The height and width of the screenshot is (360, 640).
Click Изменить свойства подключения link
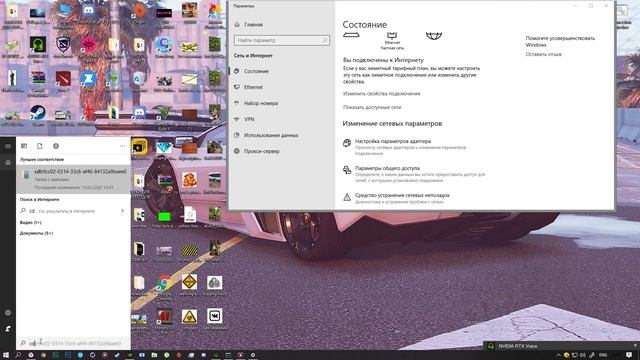pyautogui.click(x=381, y=93)
